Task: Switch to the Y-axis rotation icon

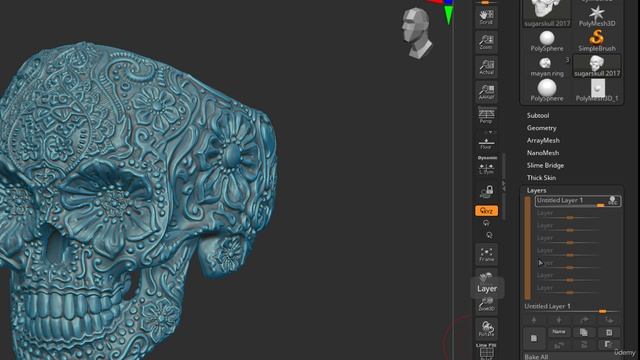Action: click(x=486, y=223)
